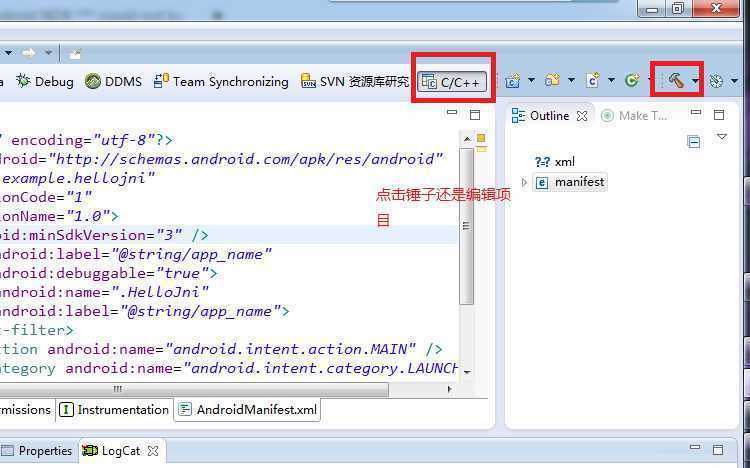The image size is (750, 468).
Task: Open the Permissions editor tab
Action: [x=25, y=410]
